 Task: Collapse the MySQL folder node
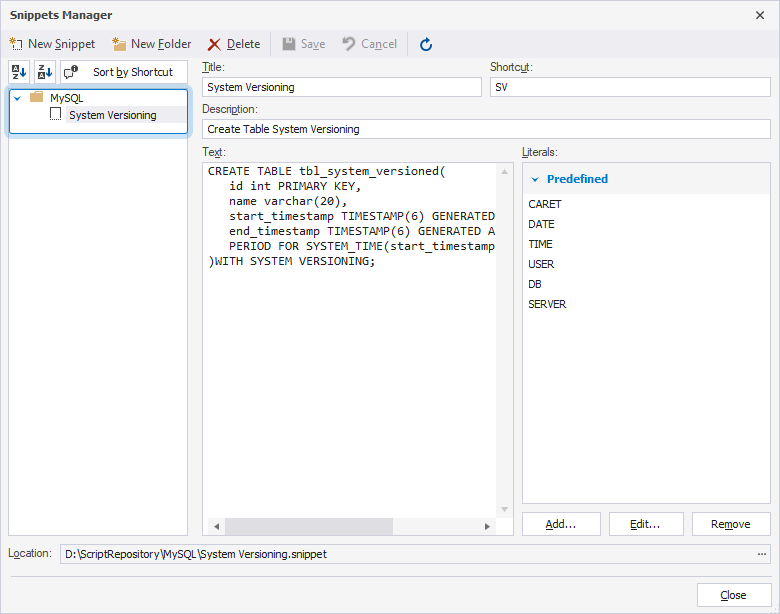[17, 98]
